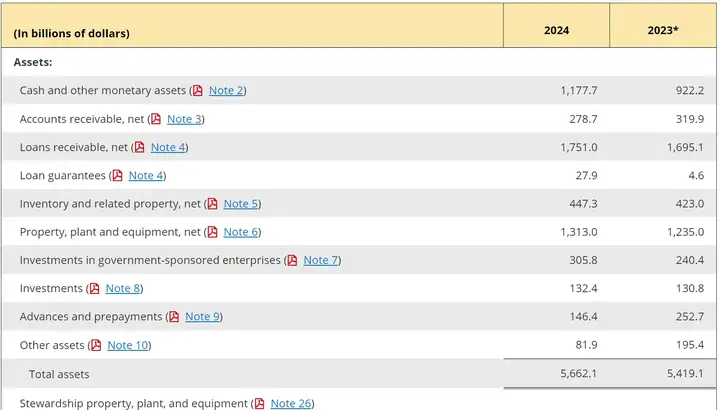Open the Note 5 link
Image resolution: width=720 pixels, height=410 pixels.
241,203
